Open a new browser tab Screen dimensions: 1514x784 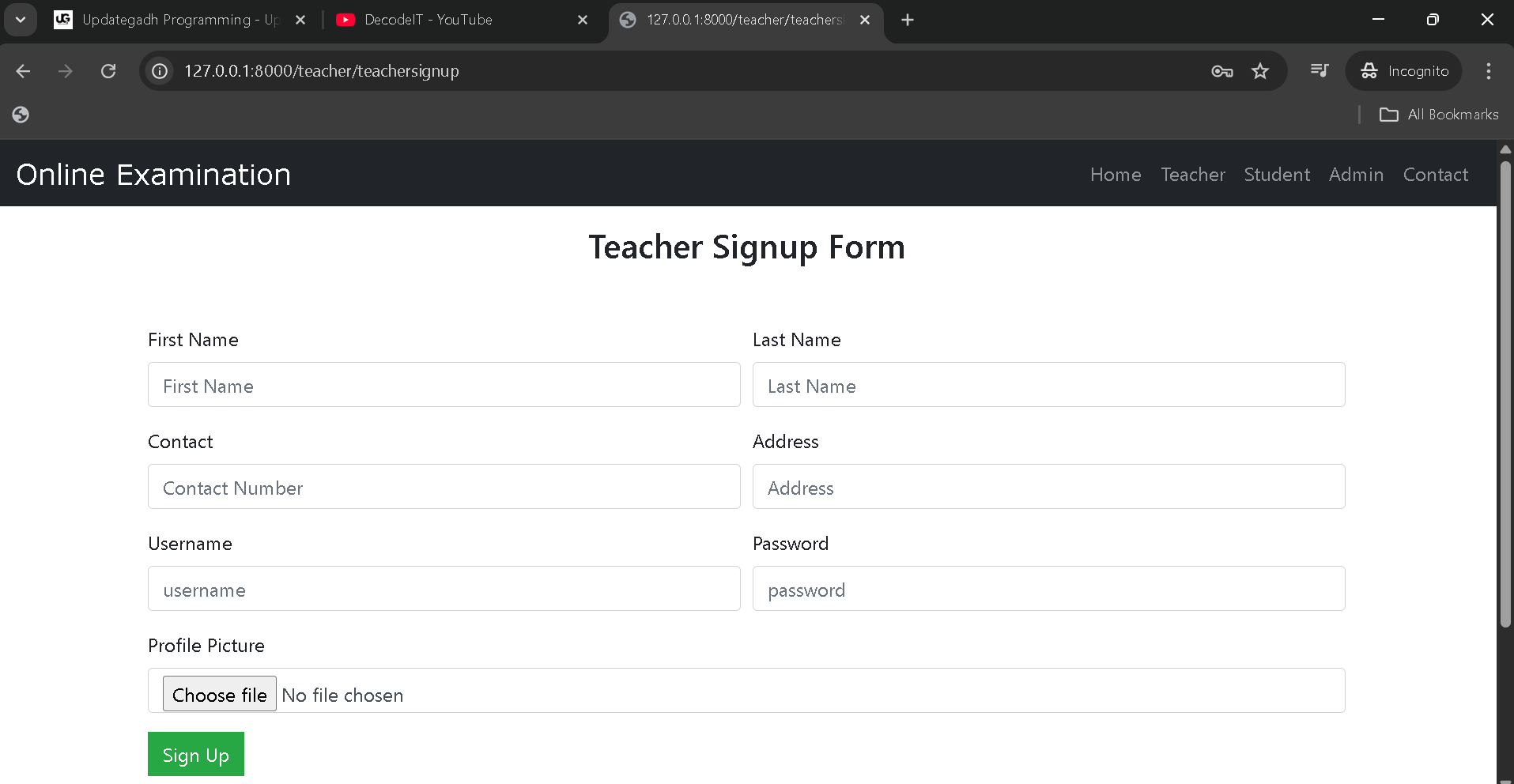(908, 20)
